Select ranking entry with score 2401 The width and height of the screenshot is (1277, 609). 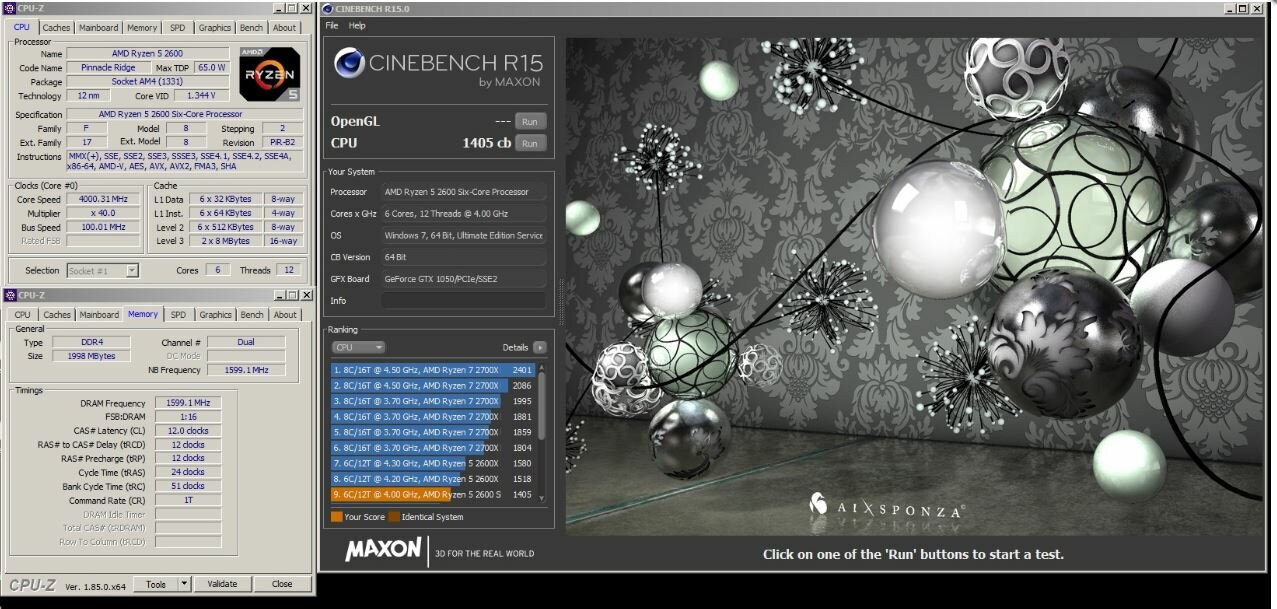coord(433,370)
